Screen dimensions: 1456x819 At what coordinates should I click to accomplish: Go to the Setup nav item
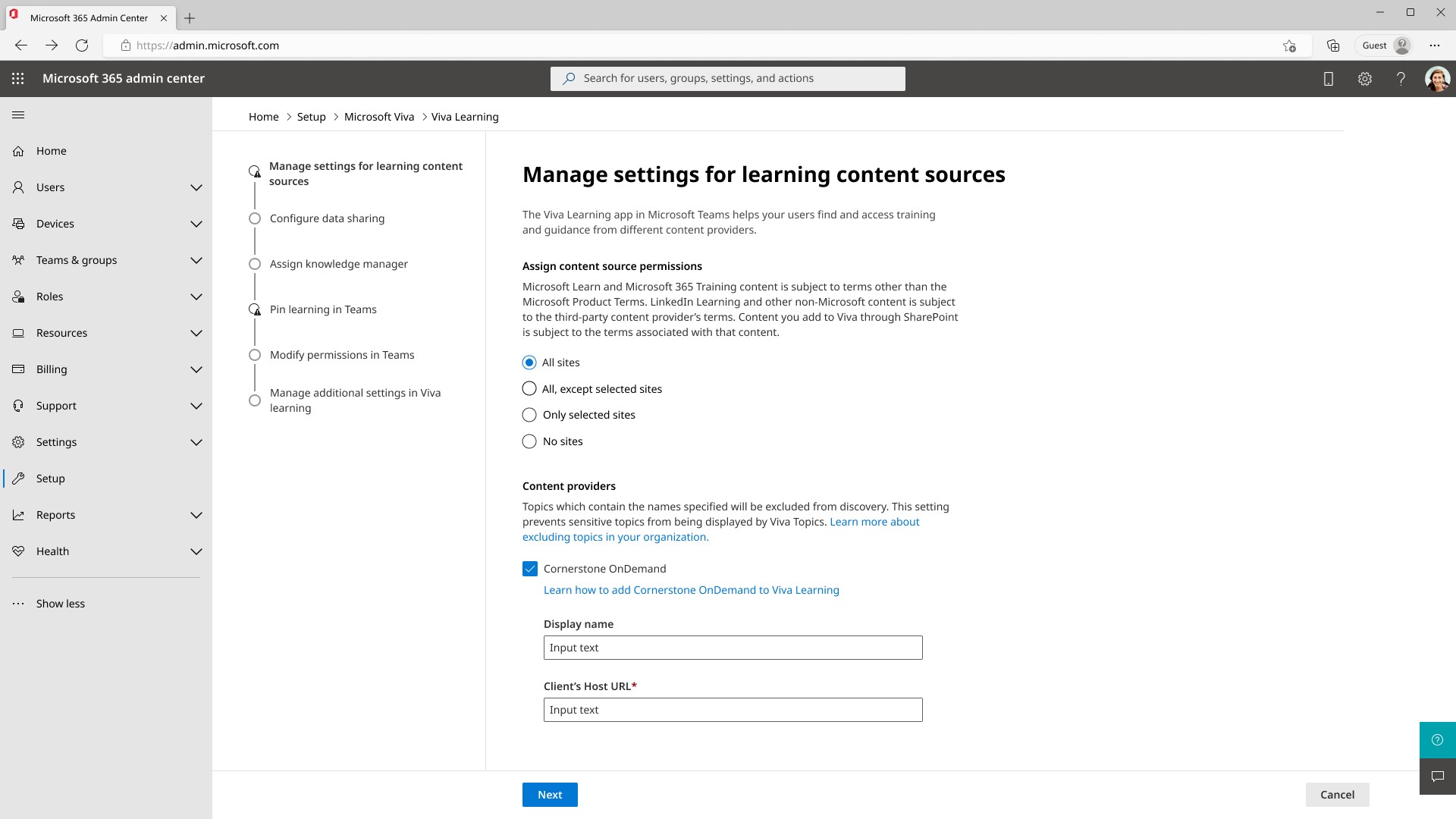tap(50, 479)
